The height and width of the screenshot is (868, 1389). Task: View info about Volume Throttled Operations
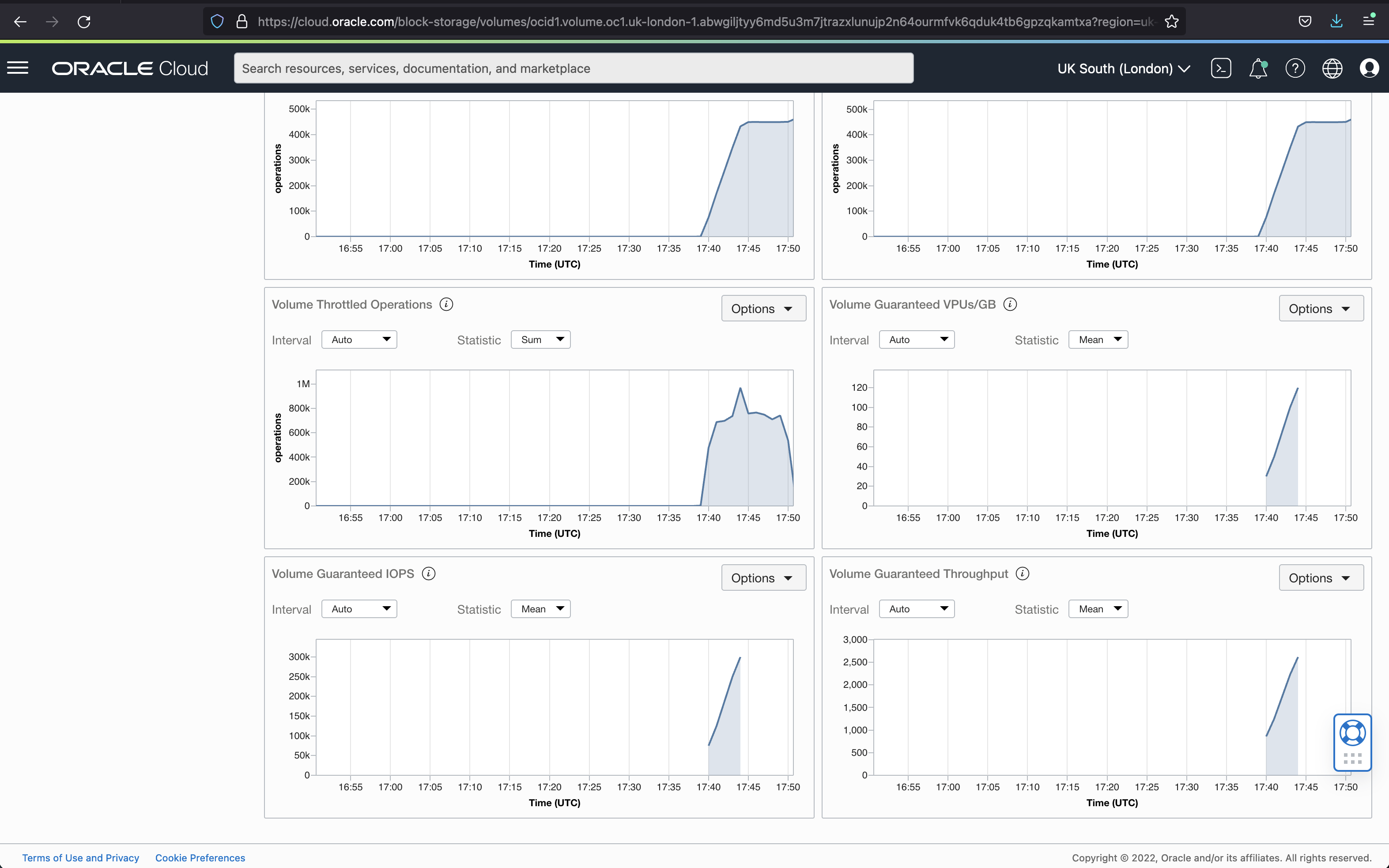tap(446, 304)
